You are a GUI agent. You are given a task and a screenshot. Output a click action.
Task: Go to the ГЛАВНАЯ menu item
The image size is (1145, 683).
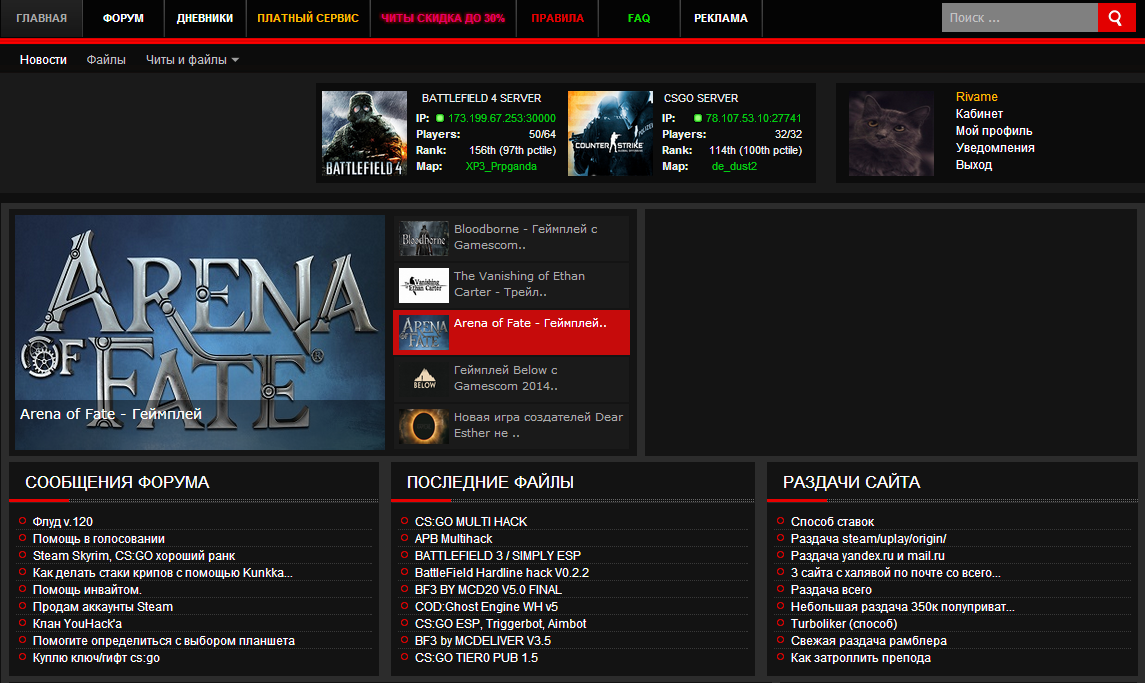tap(42, 18)
